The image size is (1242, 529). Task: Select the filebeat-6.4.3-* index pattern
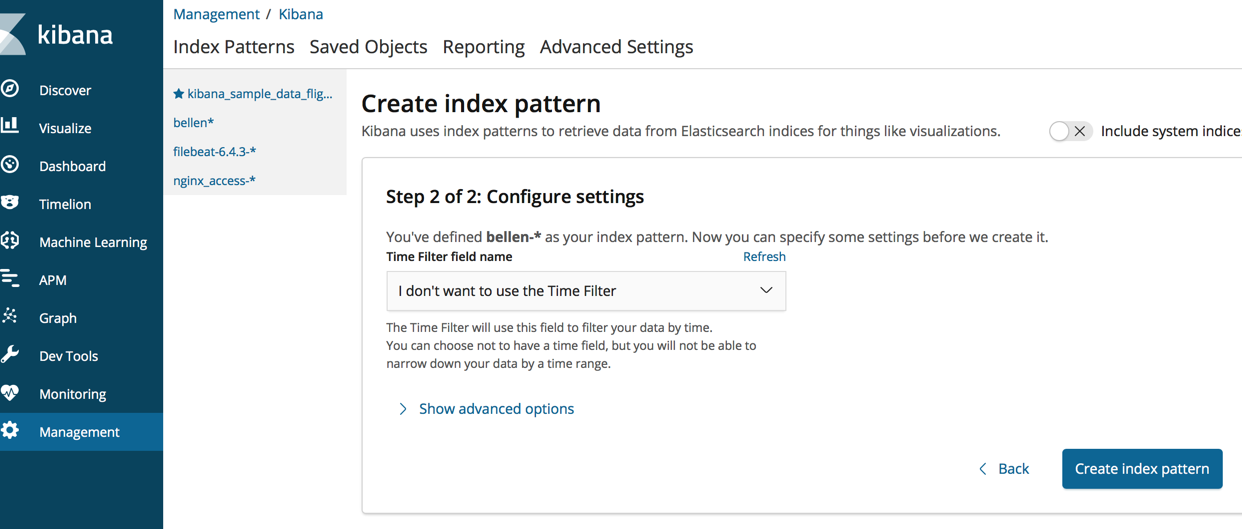[215, 152]
